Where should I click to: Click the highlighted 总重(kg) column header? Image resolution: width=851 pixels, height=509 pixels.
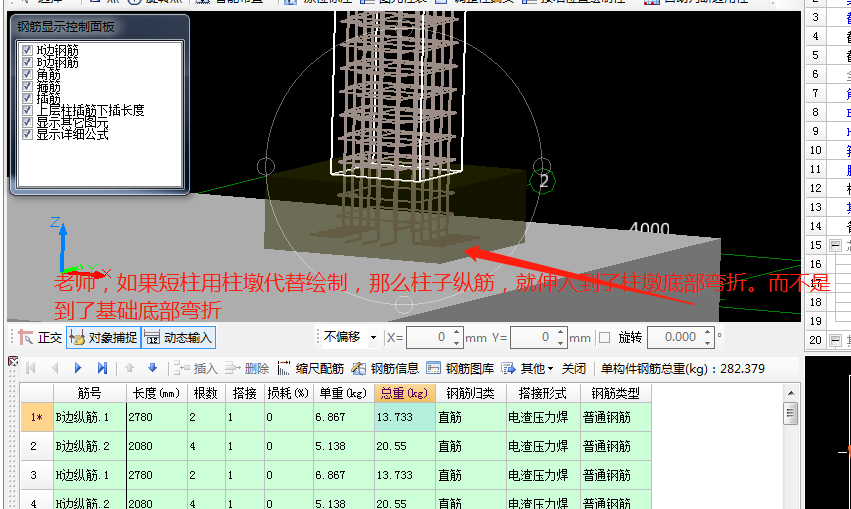point(405,393)
